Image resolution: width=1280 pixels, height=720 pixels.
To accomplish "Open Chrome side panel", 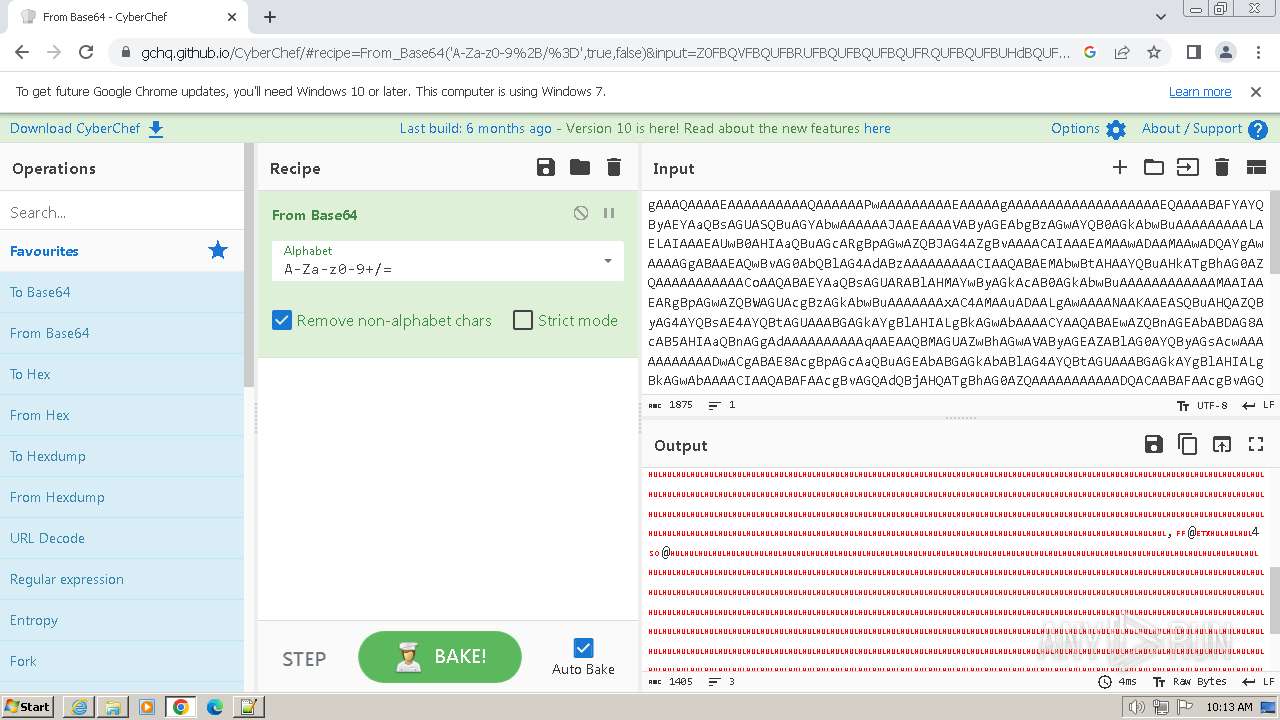I will tap(1193, 52).
